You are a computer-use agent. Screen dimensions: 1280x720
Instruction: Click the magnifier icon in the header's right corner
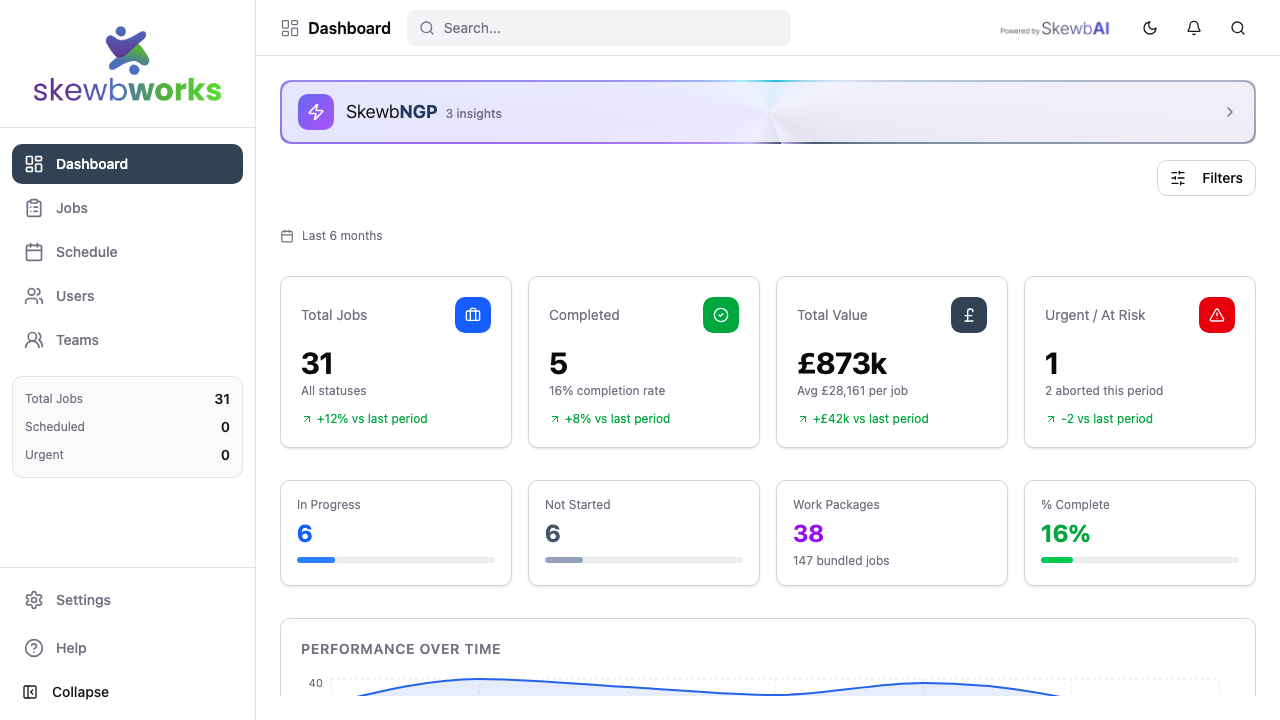[x=1238, y=28]
